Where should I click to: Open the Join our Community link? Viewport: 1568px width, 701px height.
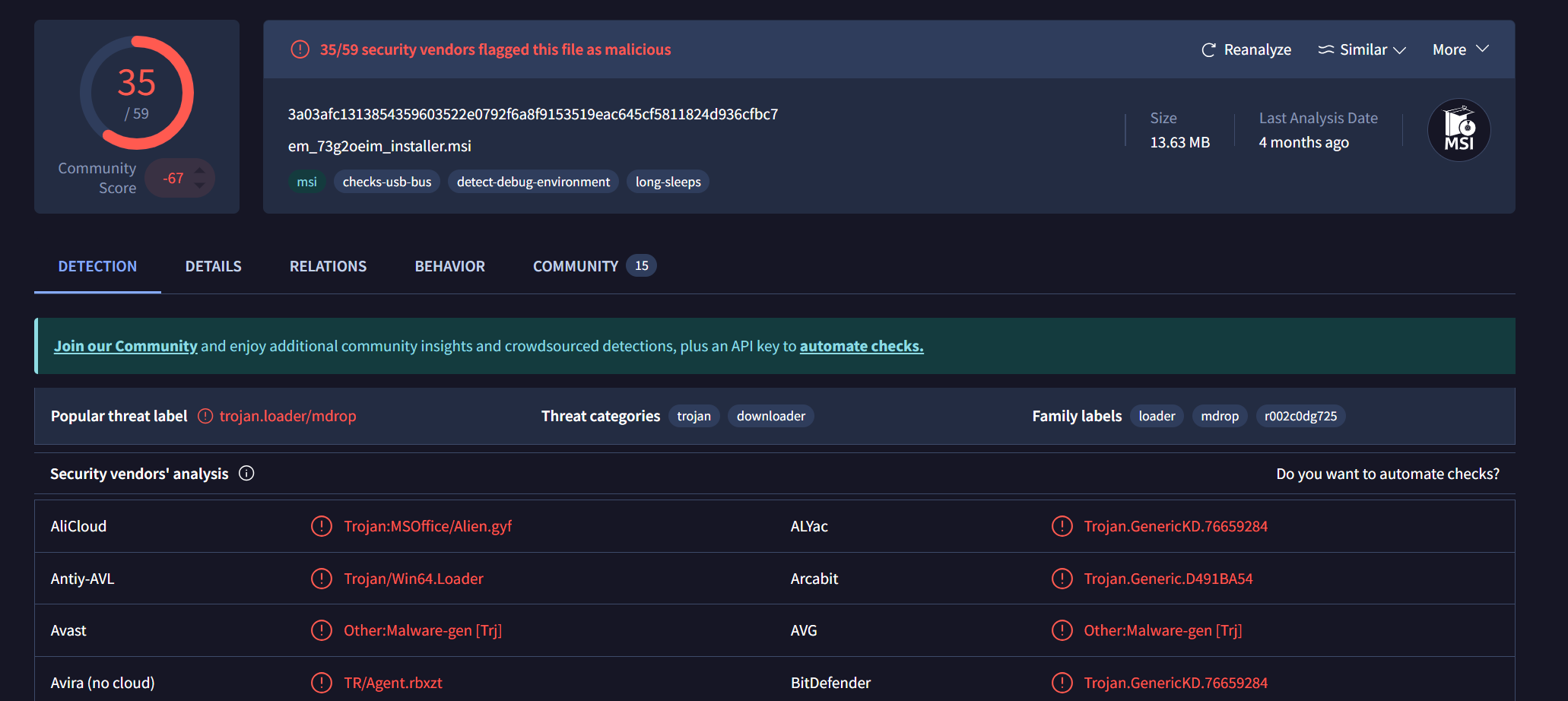click(125, 346)
